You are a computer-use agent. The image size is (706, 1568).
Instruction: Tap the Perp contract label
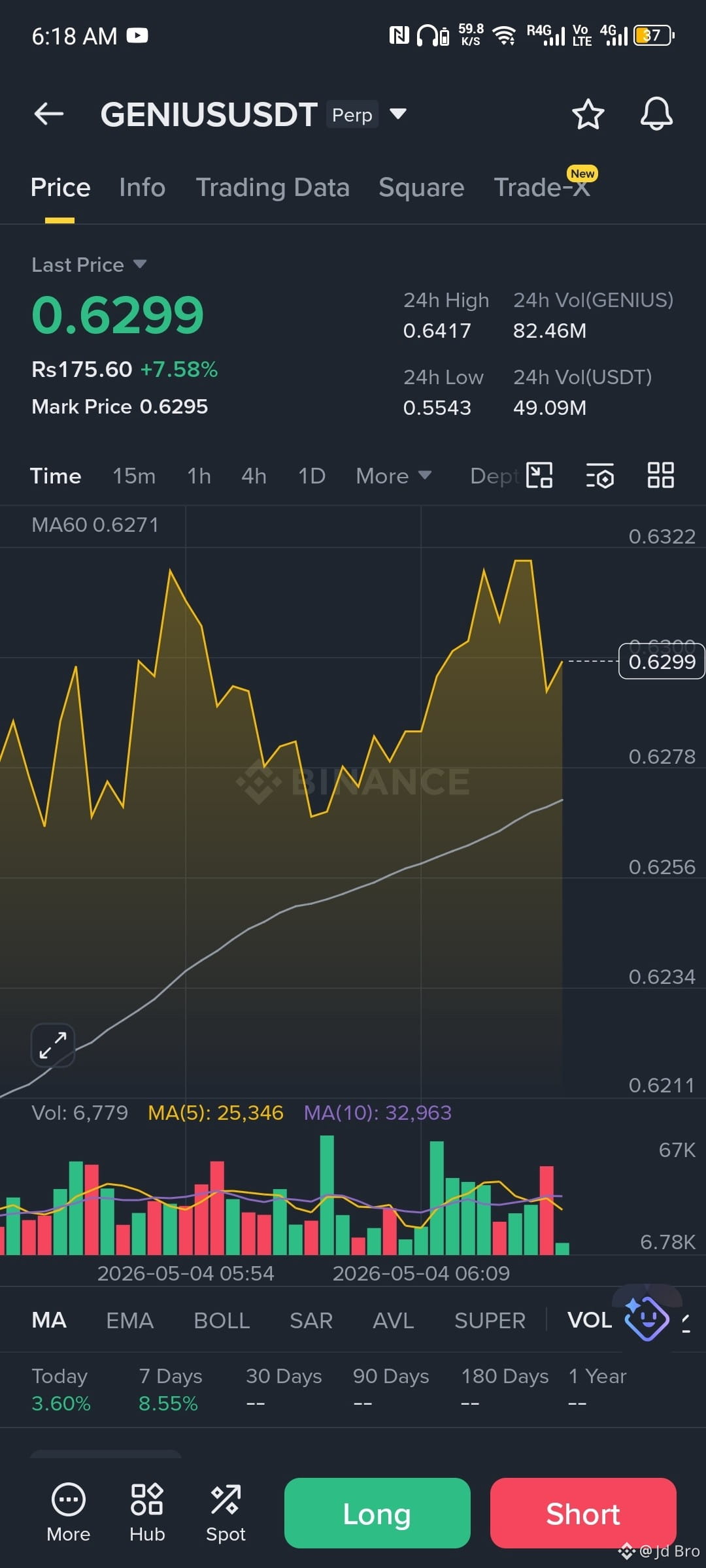(352, 114)
